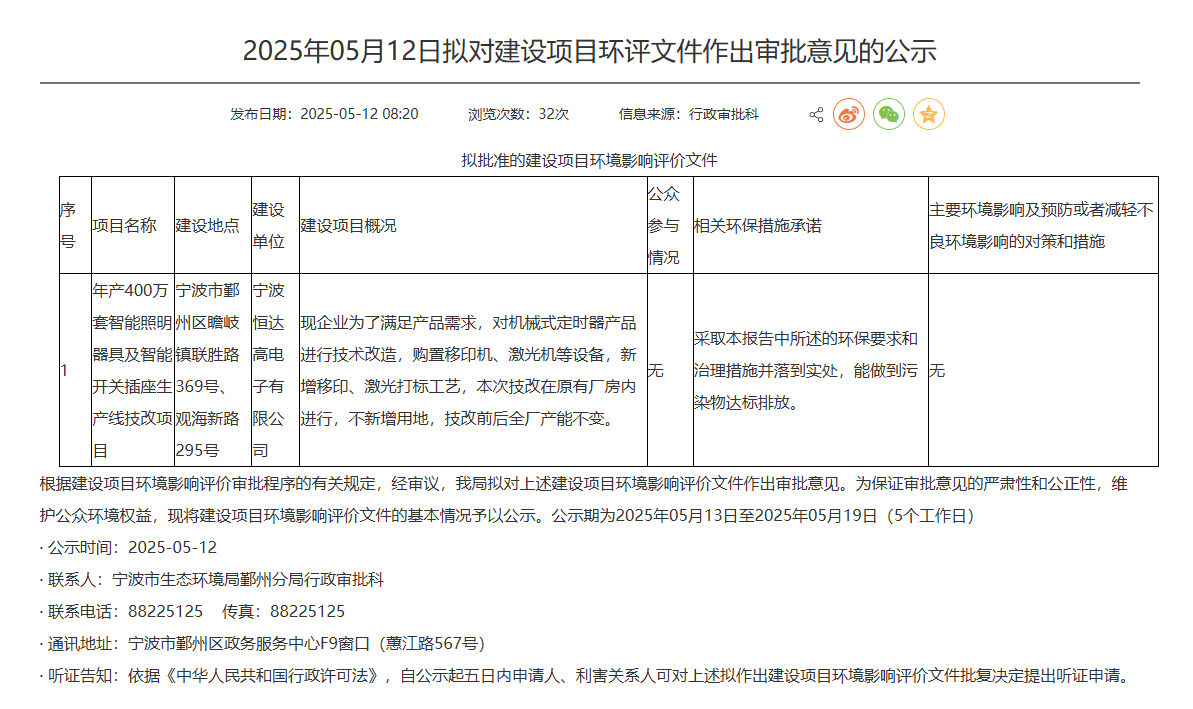This screenshot has height=709, width=1193.
Task: Click the phone number '联系电话：88225125'
Action: pos(122,612)
